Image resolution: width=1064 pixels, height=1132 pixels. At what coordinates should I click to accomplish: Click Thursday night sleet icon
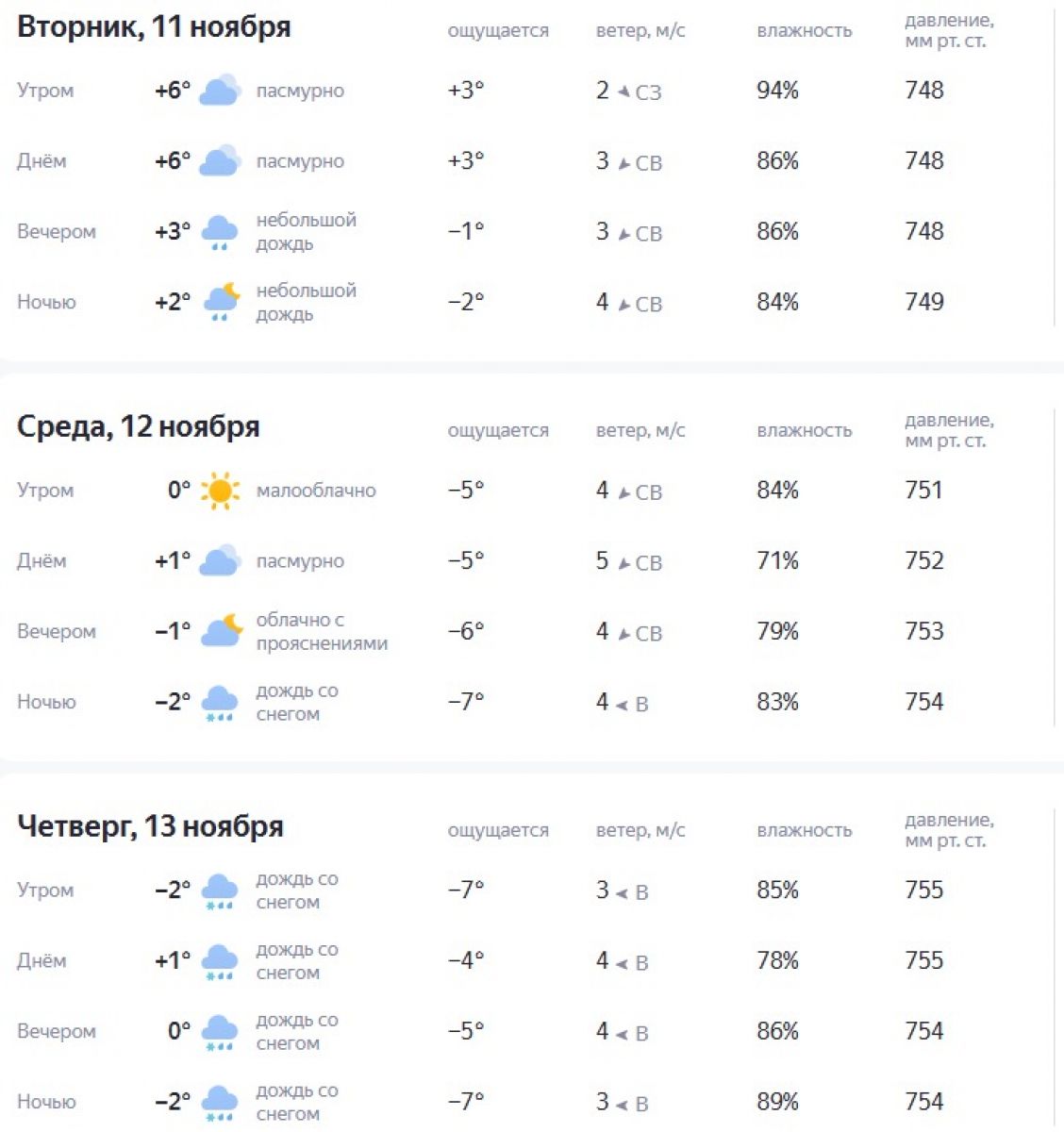click(221, 1102)
